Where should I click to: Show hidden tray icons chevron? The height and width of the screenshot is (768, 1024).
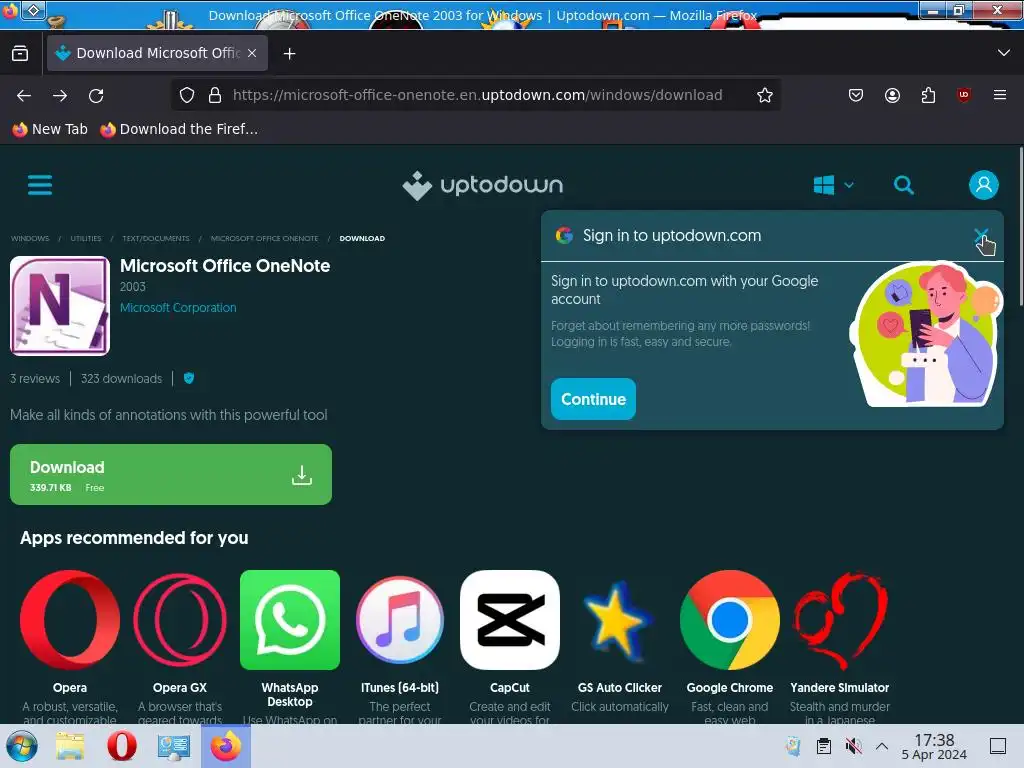[x=882, y=746]
